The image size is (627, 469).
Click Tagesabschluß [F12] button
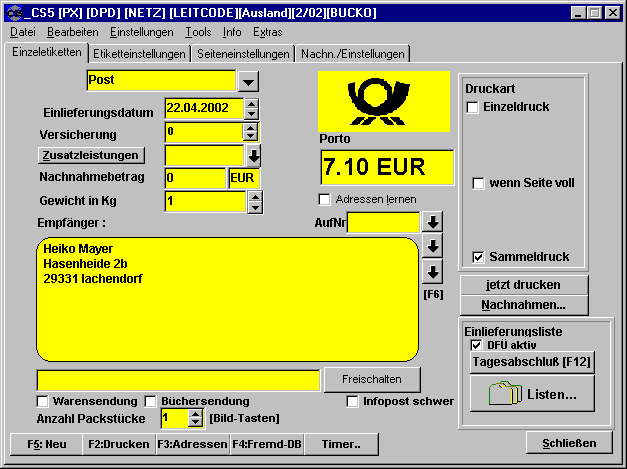click(x=531, y=362)
